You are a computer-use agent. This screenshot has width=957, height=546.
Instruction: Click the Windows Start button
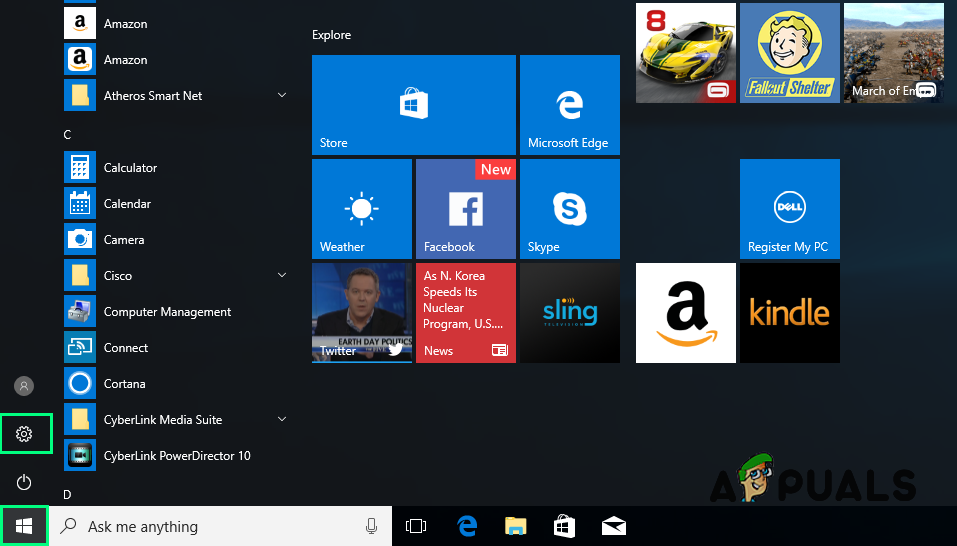pyautogui.click(x=24, y=526)
